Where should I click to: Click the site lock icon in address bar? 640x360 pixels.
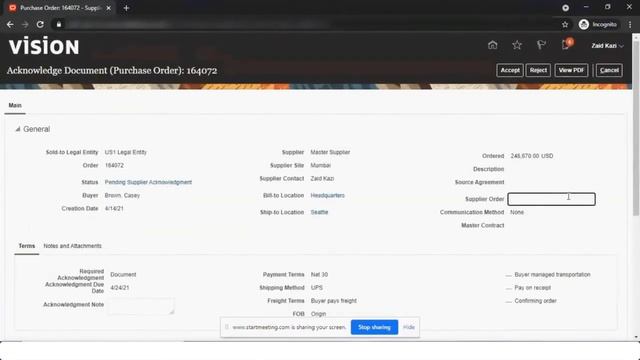coord(59,24)
